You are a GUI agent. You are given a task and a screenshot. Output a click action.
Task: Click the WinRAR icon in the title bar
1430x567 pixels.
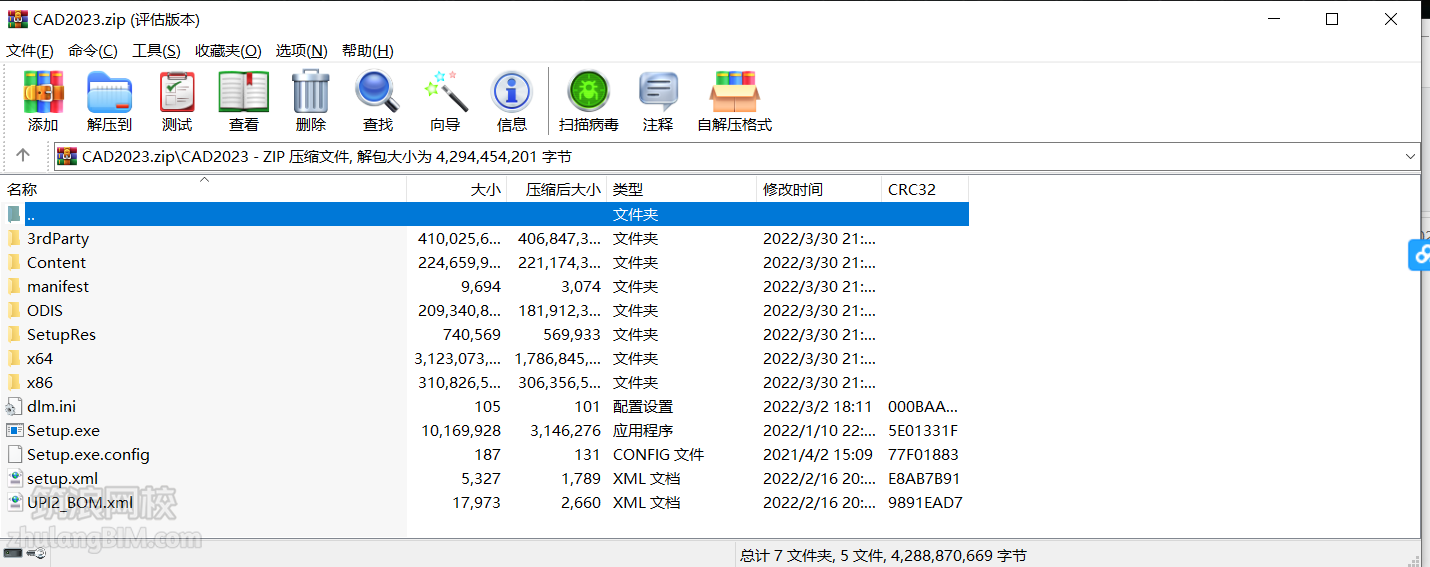(x=17, y=19)
